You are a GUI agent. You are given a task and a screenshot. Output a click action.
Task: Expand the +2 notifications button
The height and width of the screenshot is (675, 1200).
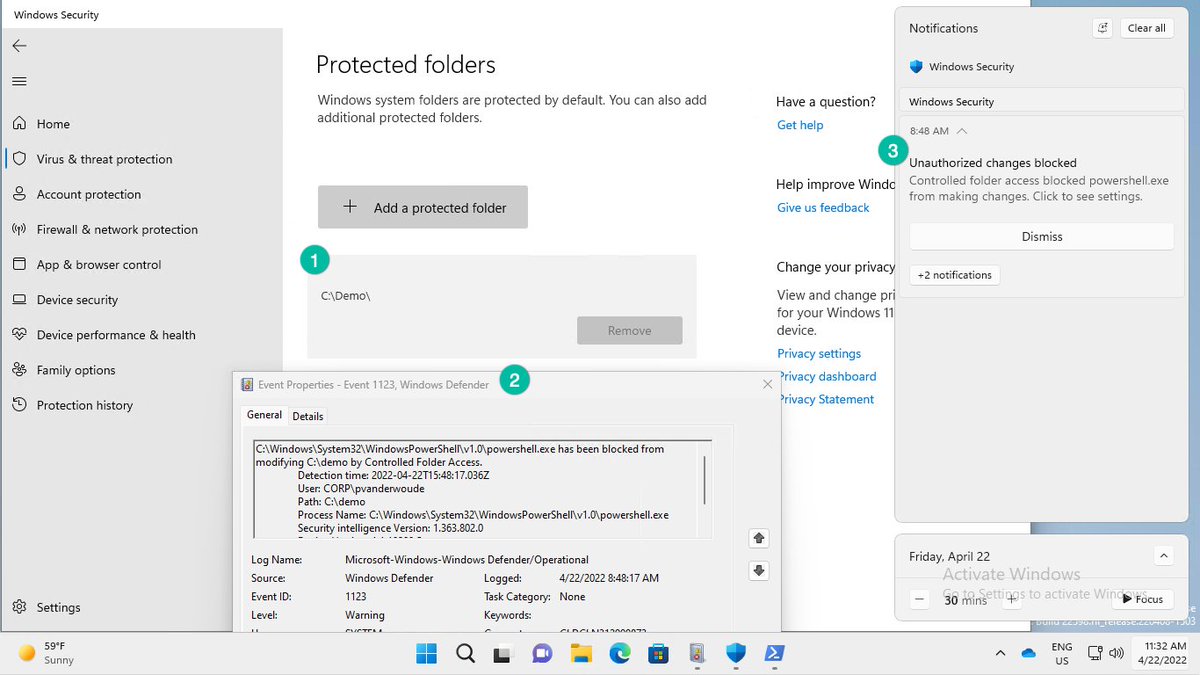tap(955, 275)
